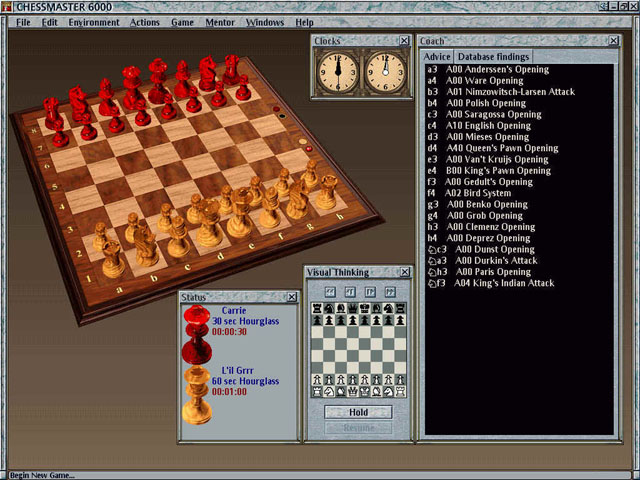Viewport: 640px width, 480px height.
Task: Step back one move in Visual Thinking
Action: click(350, 292)
